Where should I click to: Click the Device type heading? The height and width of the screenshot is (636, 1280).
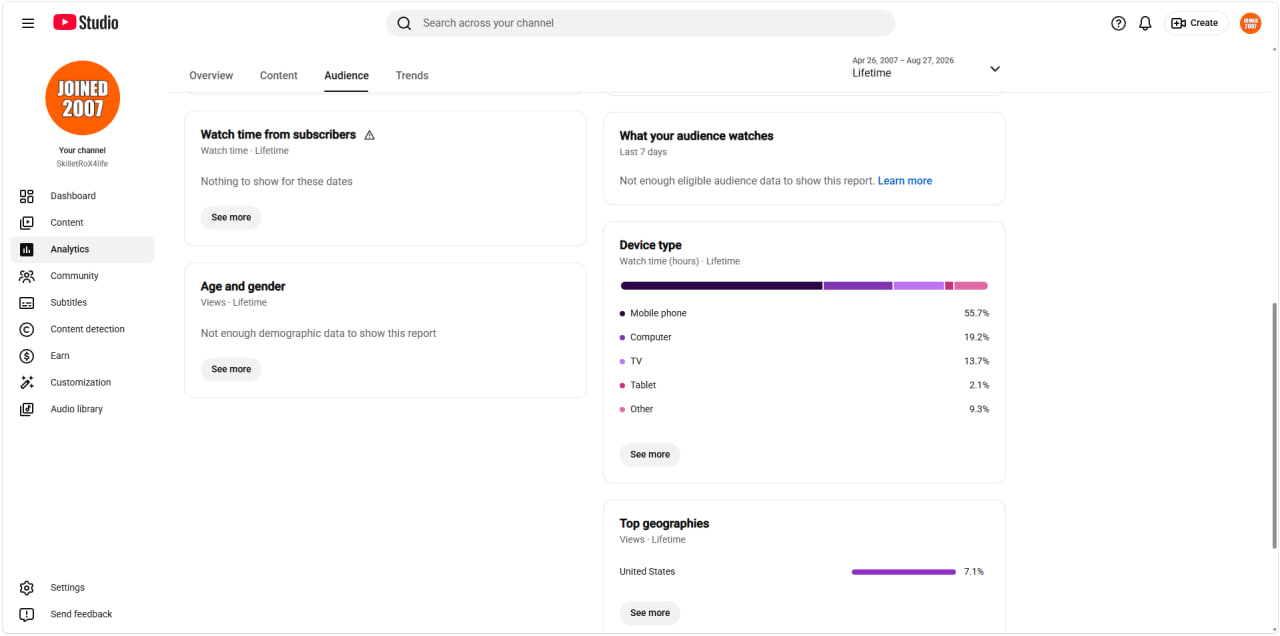pyautogui.click(x=650, y=245)
